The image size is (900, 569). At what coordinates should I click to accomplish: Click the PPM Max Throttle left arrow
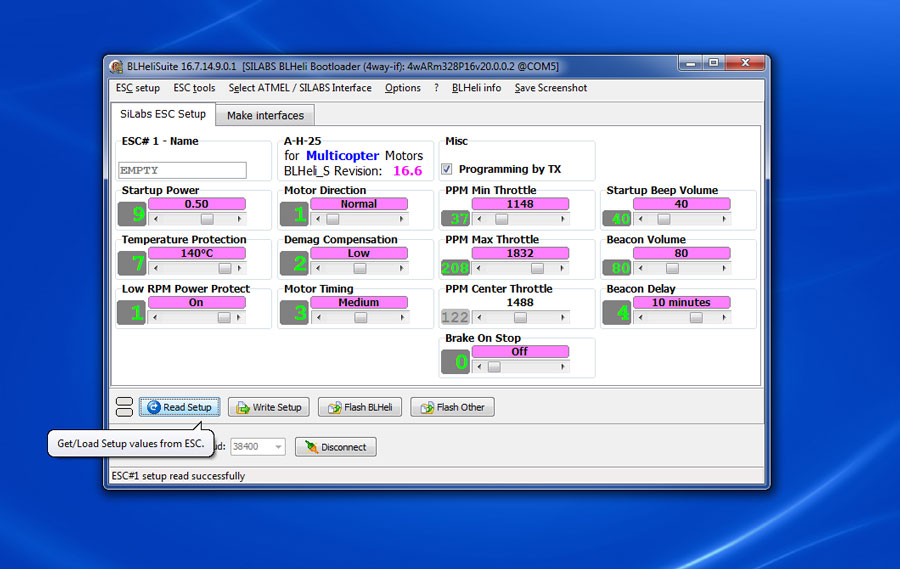[x=479, y=268]
